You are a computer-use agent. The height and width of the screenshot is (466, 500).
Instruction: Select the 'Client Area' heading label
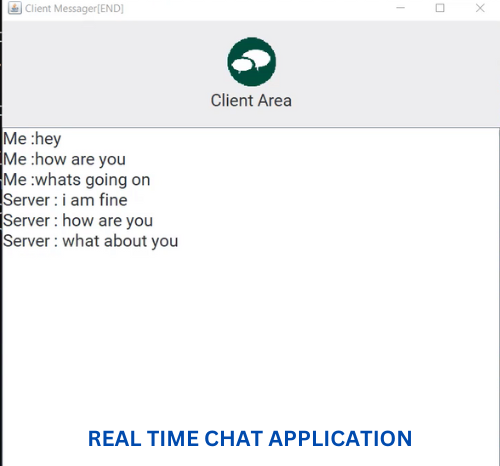(x=251, y=101)
